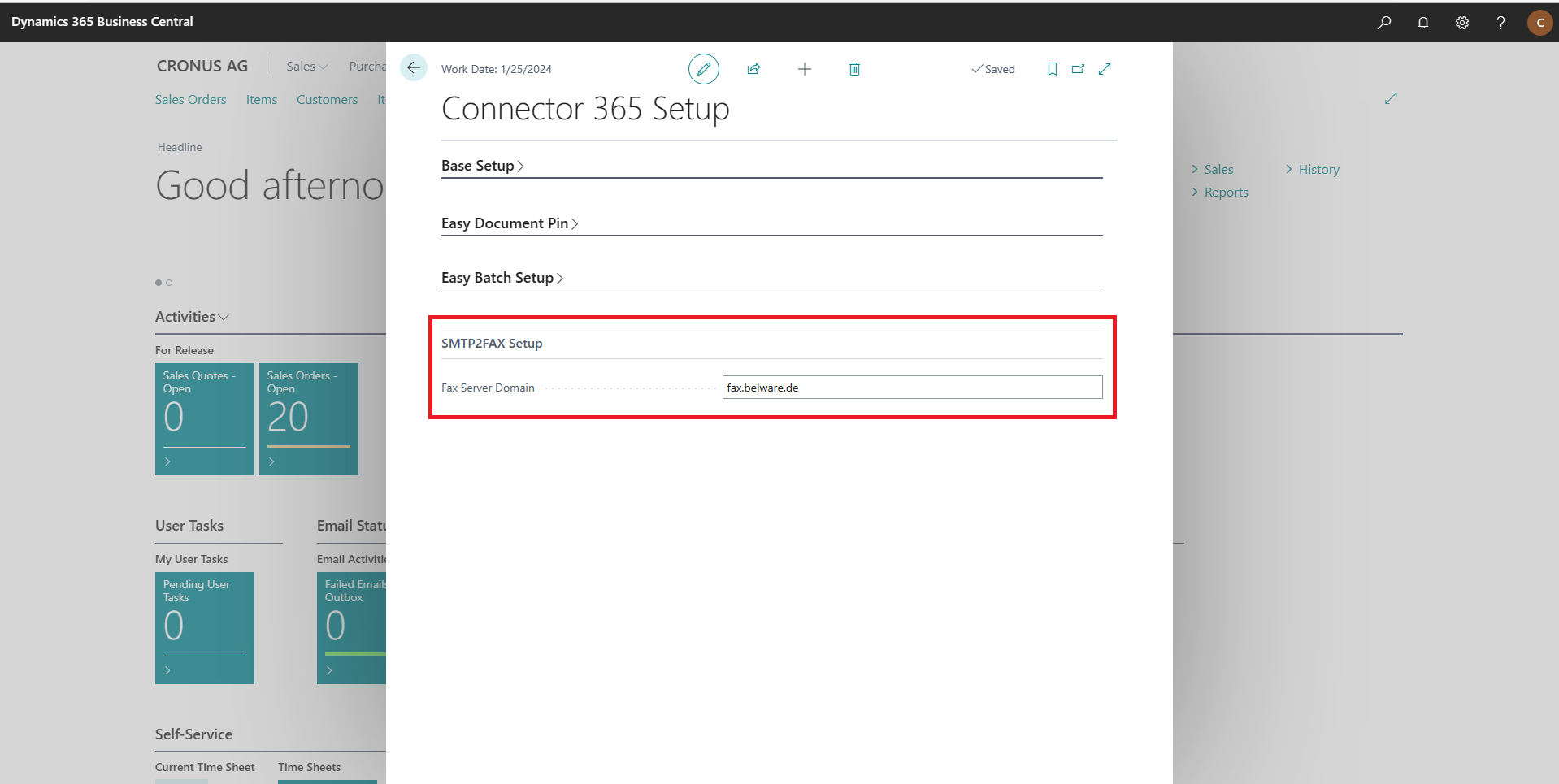Expand the Easy Document Pin section
The width and height of the screenshot is (1559, 784).
(510, 223)
